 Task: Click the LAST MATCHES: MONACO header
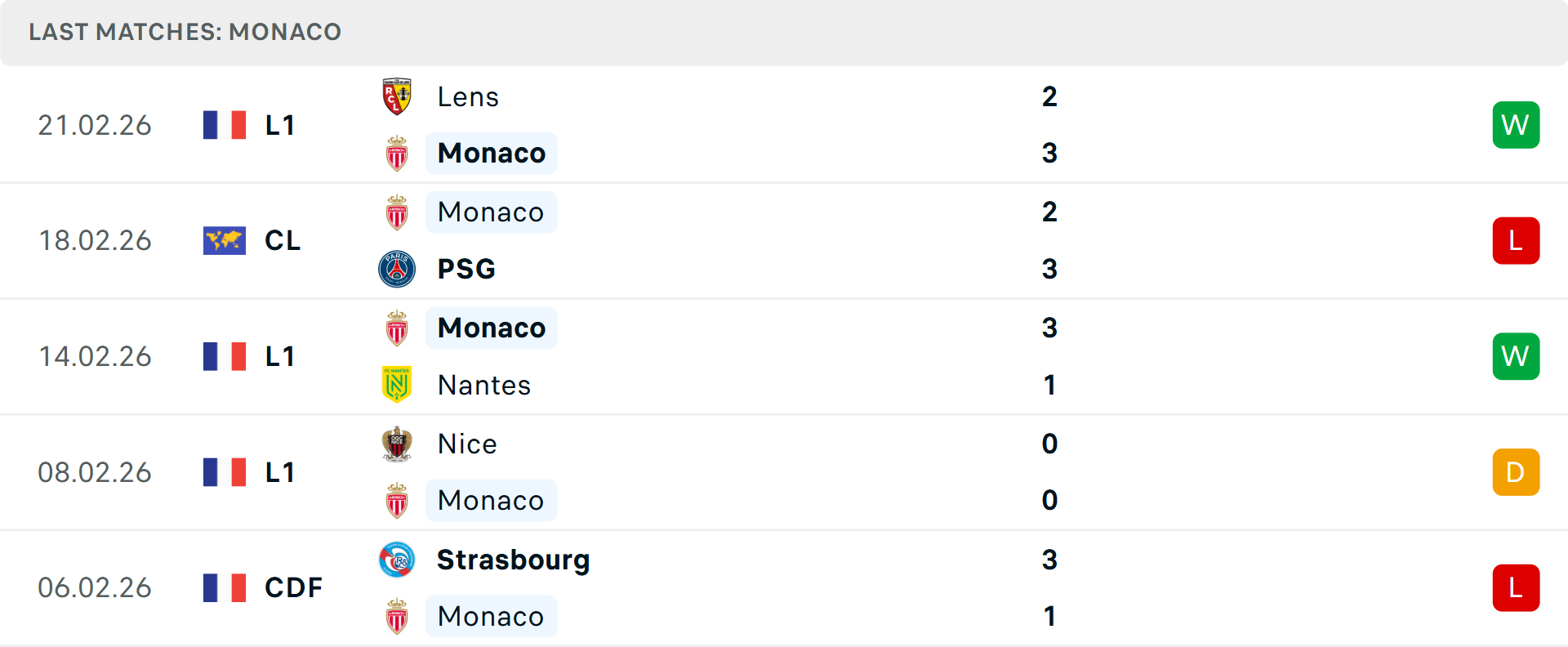coord(185,32)
